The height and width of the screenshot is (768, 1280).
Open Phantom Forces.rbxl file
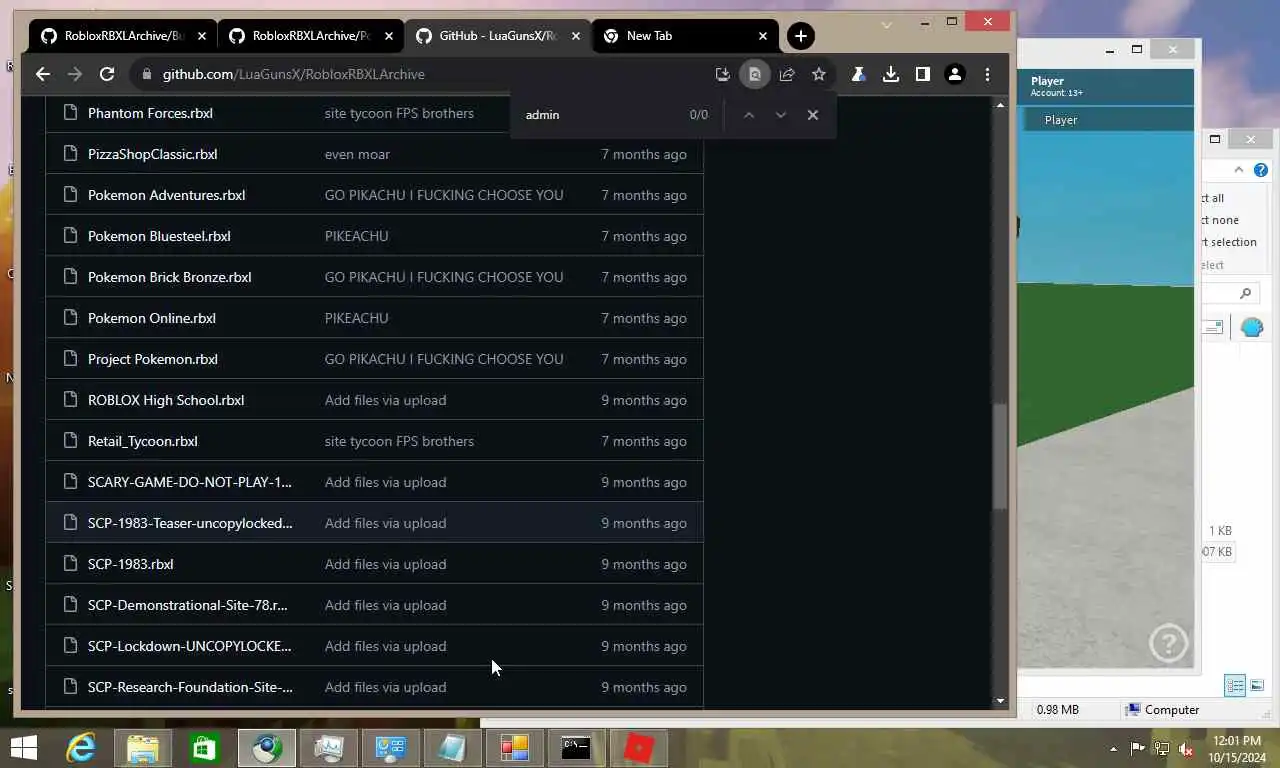tap(150, 113)
